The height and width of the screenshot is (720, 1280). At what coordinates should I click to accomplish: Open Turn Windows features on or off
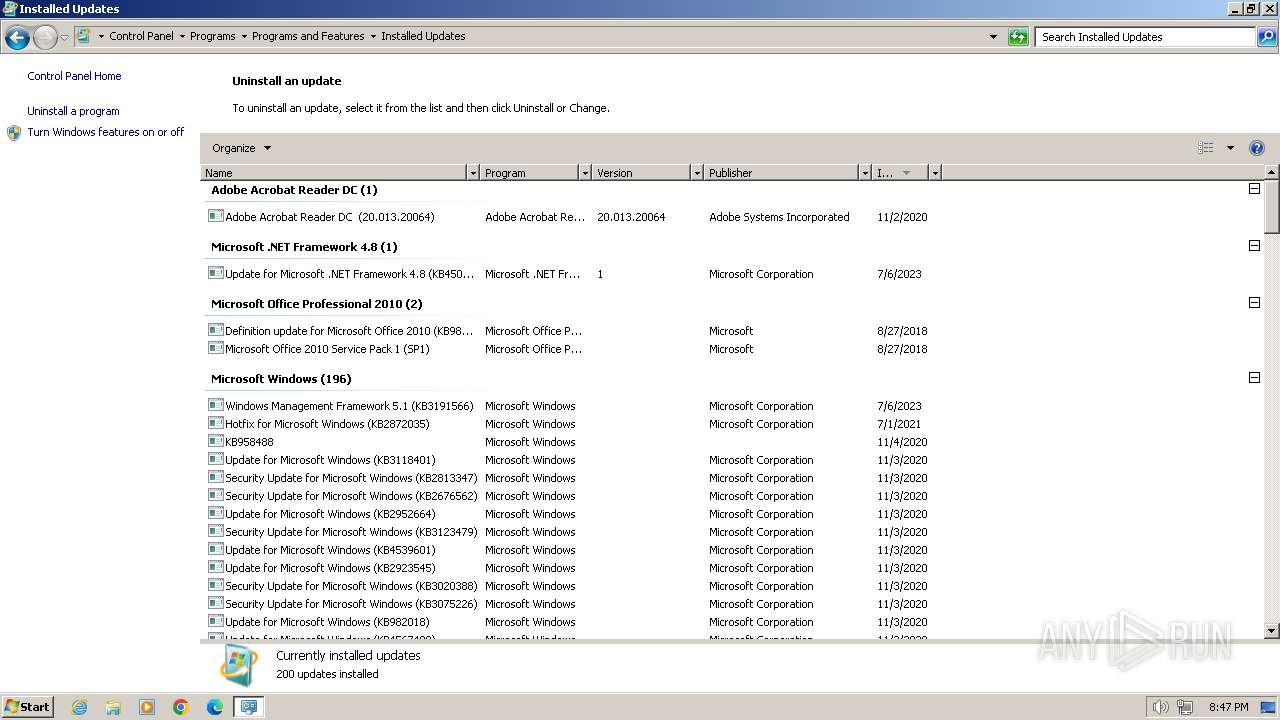click(x=106, y=132)
